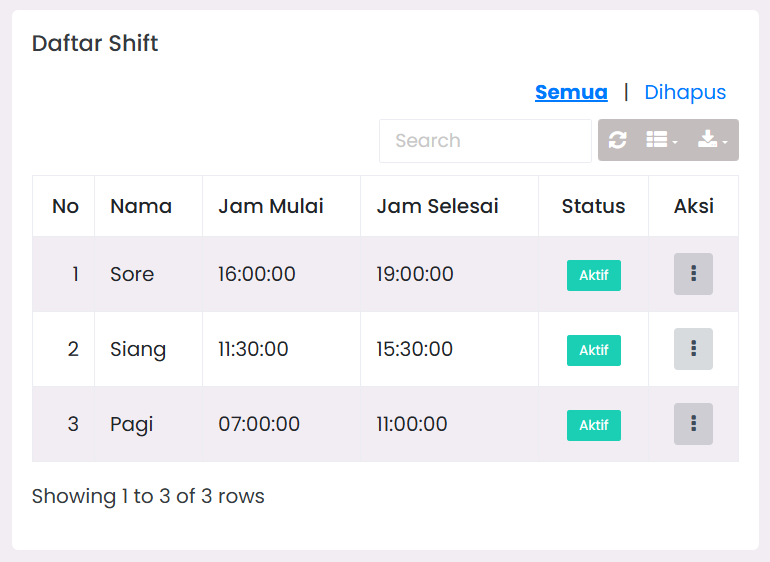Click the No column header
The width and height of the screenshot is (770, 562).
click(x=65, y=206)
